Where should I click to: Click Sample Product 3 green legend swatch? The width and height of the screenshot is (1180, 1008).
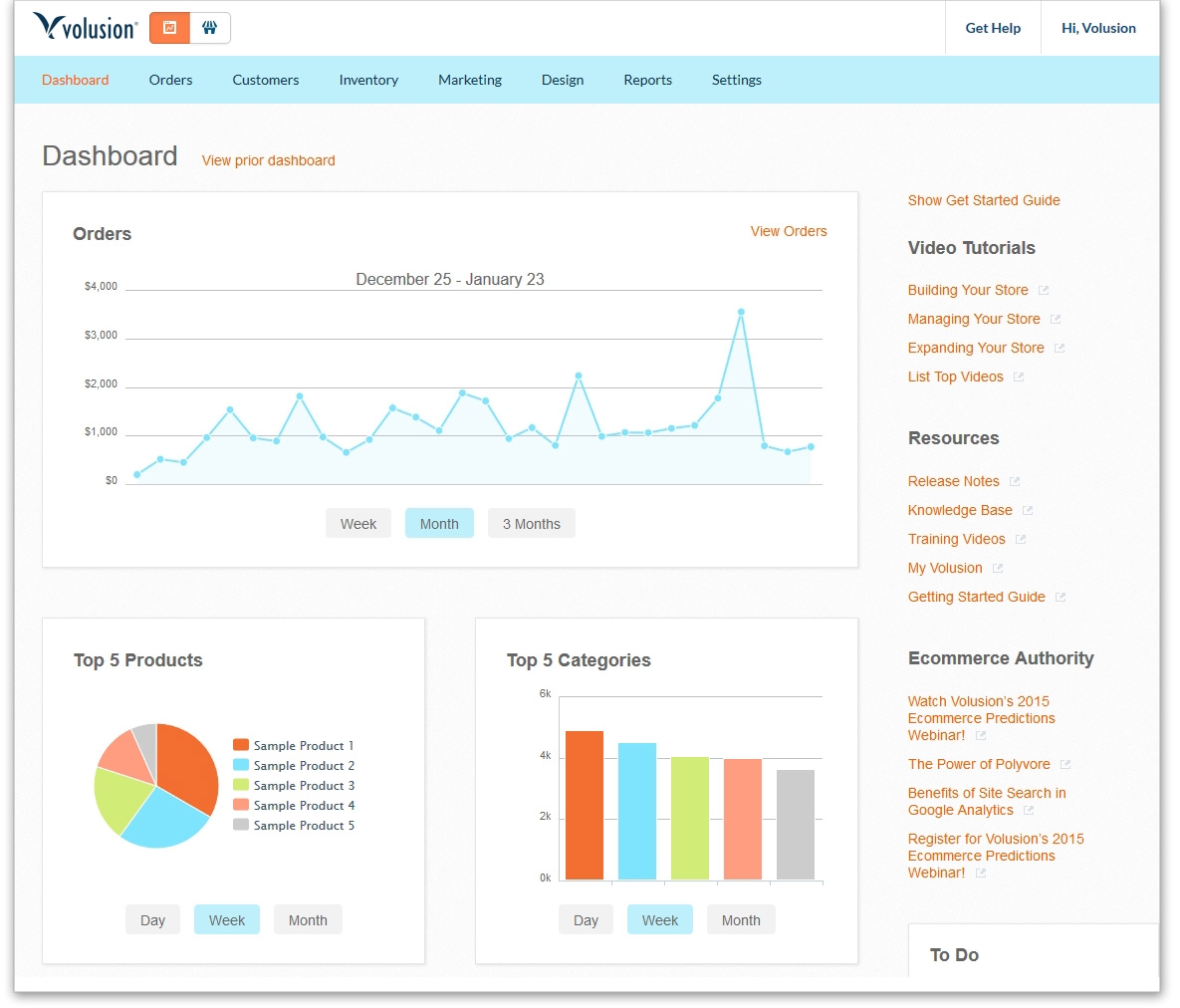pyautogui.click(x=241, y=785)
